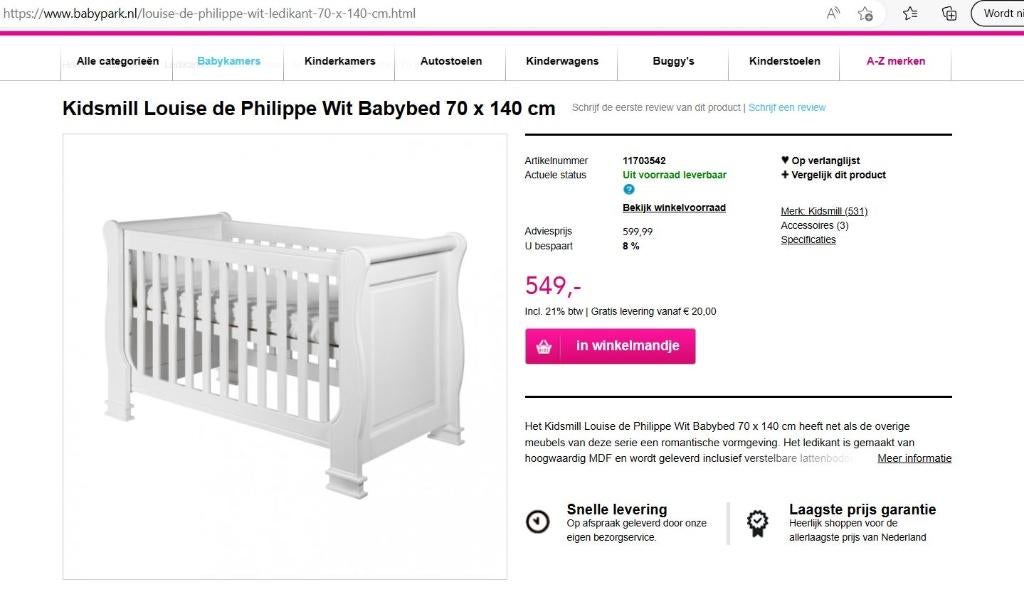The height and width of the screenshot is (589, 1024).
Task: Follow the Merk: Kidsmill (531) link
Action: point(823,210)
